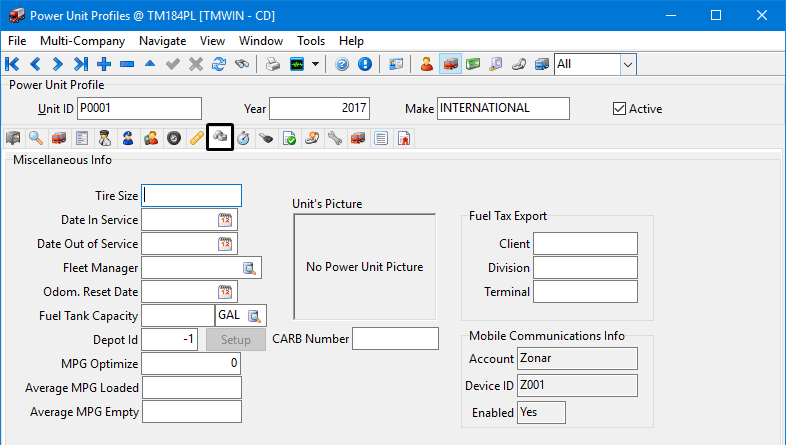The image size is (786, 445).
Task: Open the Navigate menu
Action: (x=162, y=41)
